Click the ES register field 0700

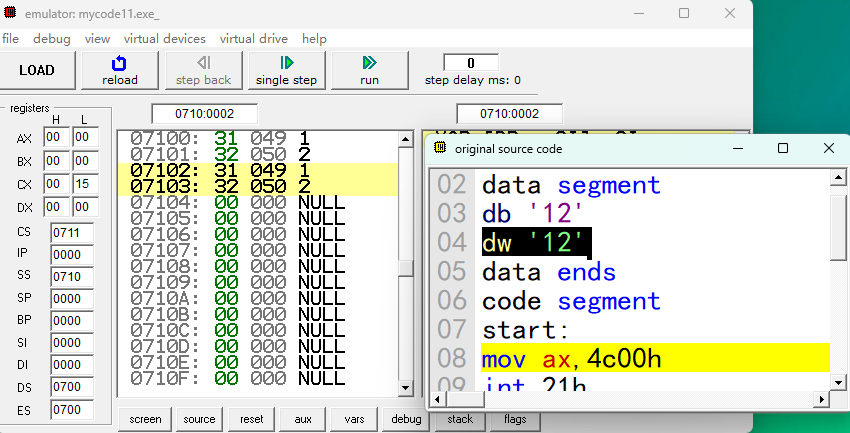pyautogui.click(x=72, y=410)
